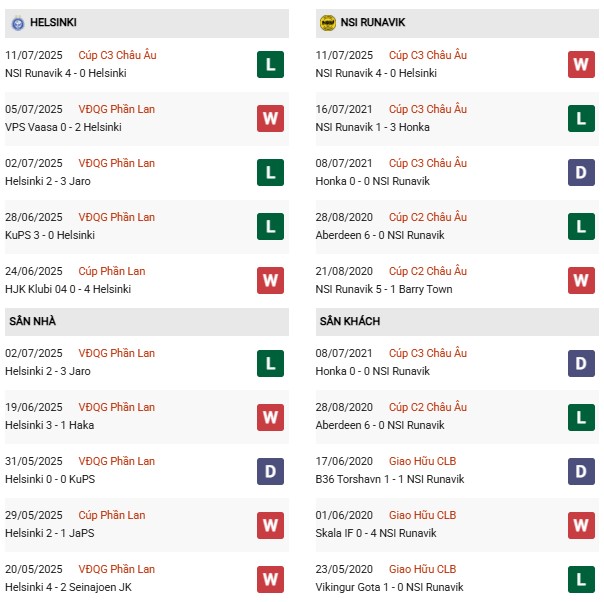Open Cúp C2 Châu Âu link dated 21/08/2020

coord(426,271)
